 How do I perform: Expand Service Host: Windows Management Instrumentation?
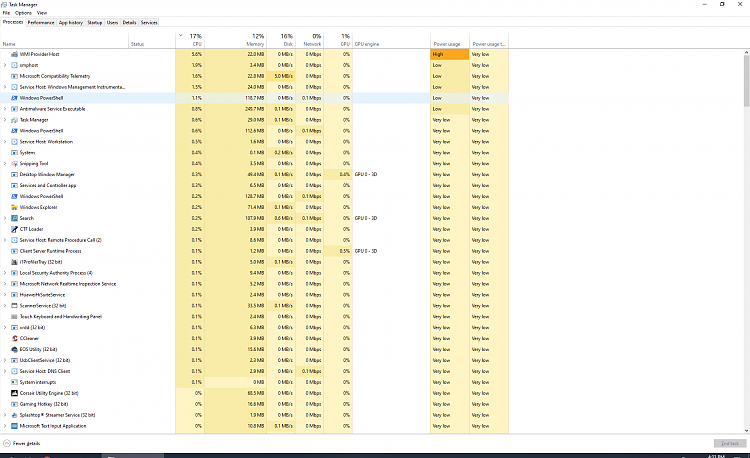(x=5, y=87)
